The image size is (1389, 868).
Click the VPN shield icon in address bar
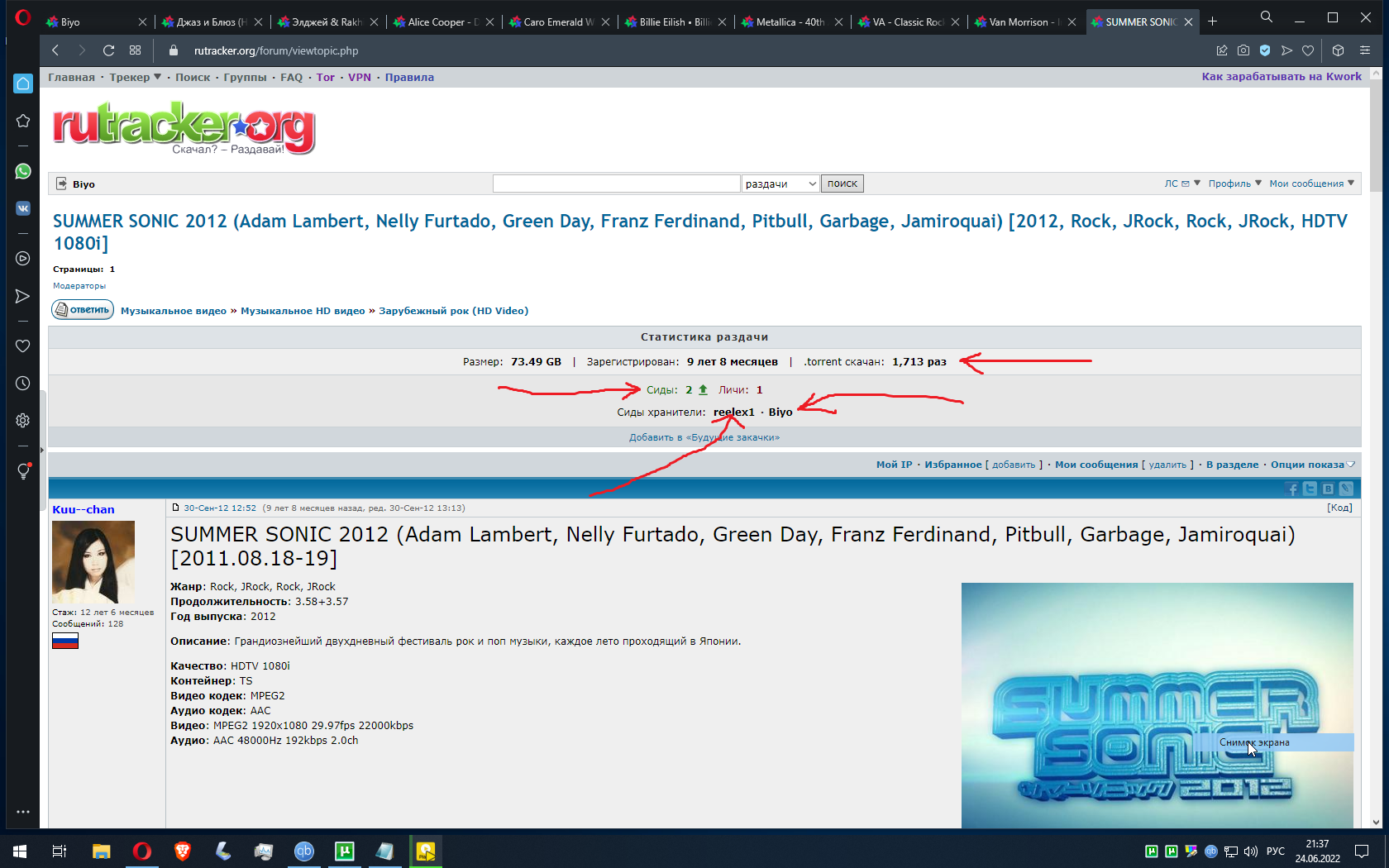point(1264,50)
